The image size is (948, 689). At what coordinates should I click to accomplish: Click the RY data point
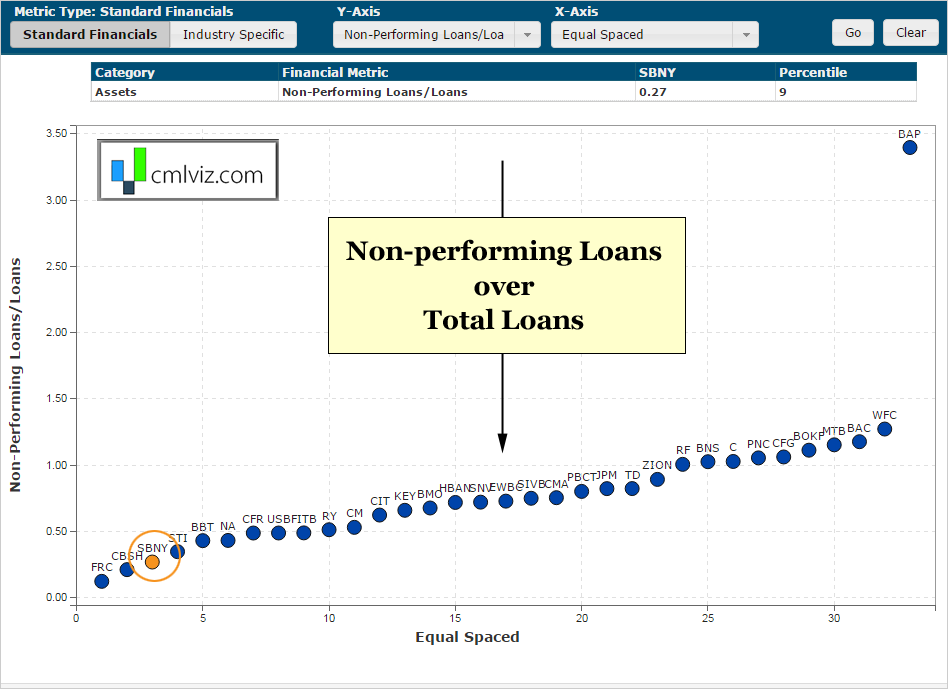pyautogui.click(x=329, y=530)
